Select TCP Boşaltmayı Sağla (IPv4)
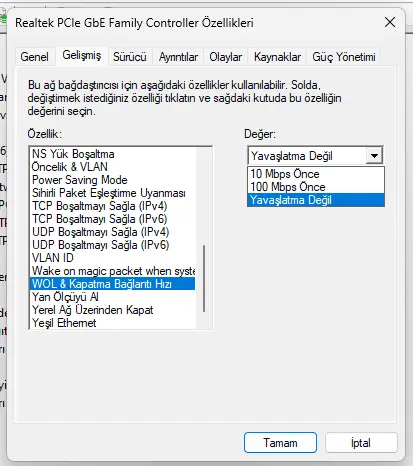This screenshot has height=466, width=413. tap(113, 206)
